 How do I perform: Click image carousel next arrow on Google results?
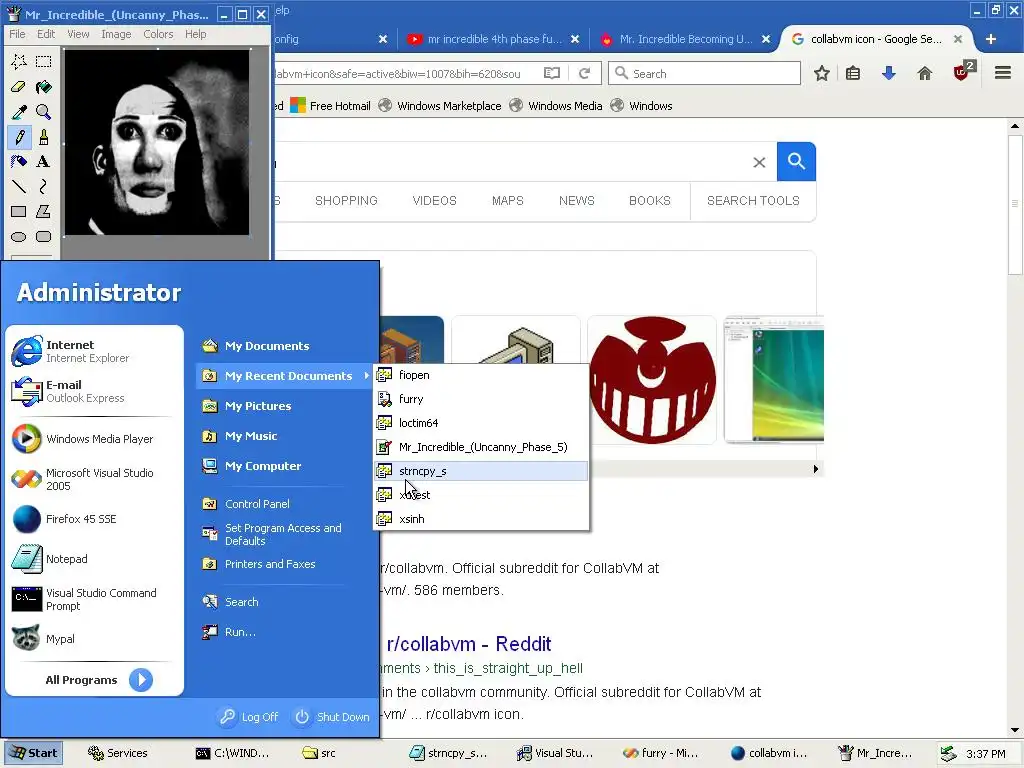click(815, 469)
